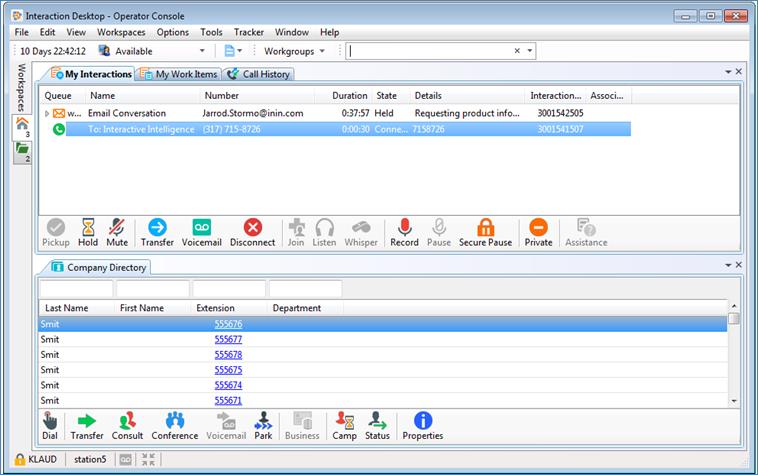The height and width of the screenshot is (475, 758).
Task: Click the Consult button
Action: [128, 425]
